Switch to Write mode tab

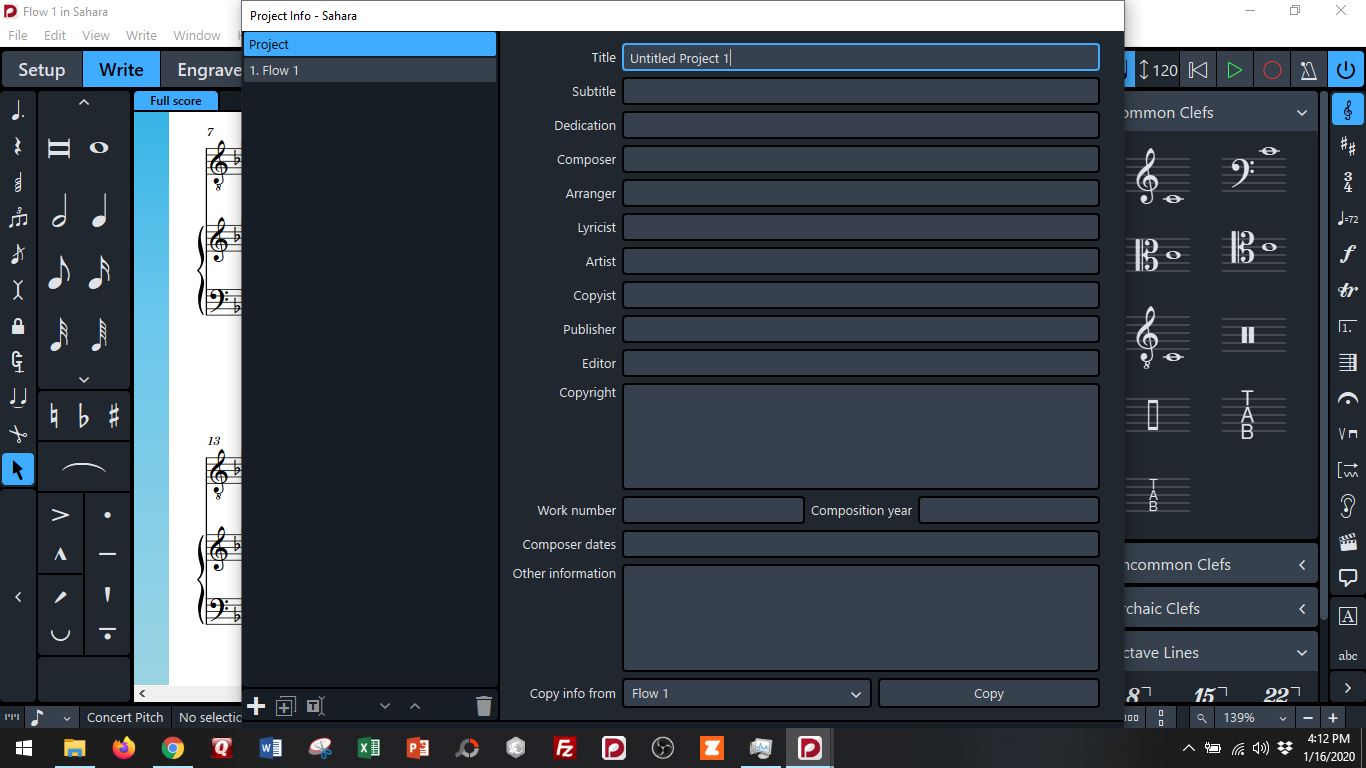(121, 70)
